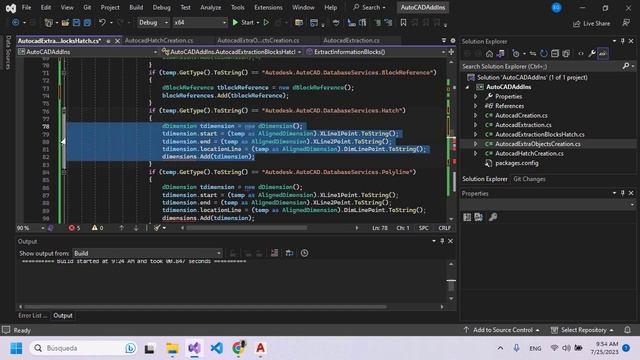This screenshot has width=640, height=360.
Task: Click the Solution Explorer Home icon
Action: (489, 53)
